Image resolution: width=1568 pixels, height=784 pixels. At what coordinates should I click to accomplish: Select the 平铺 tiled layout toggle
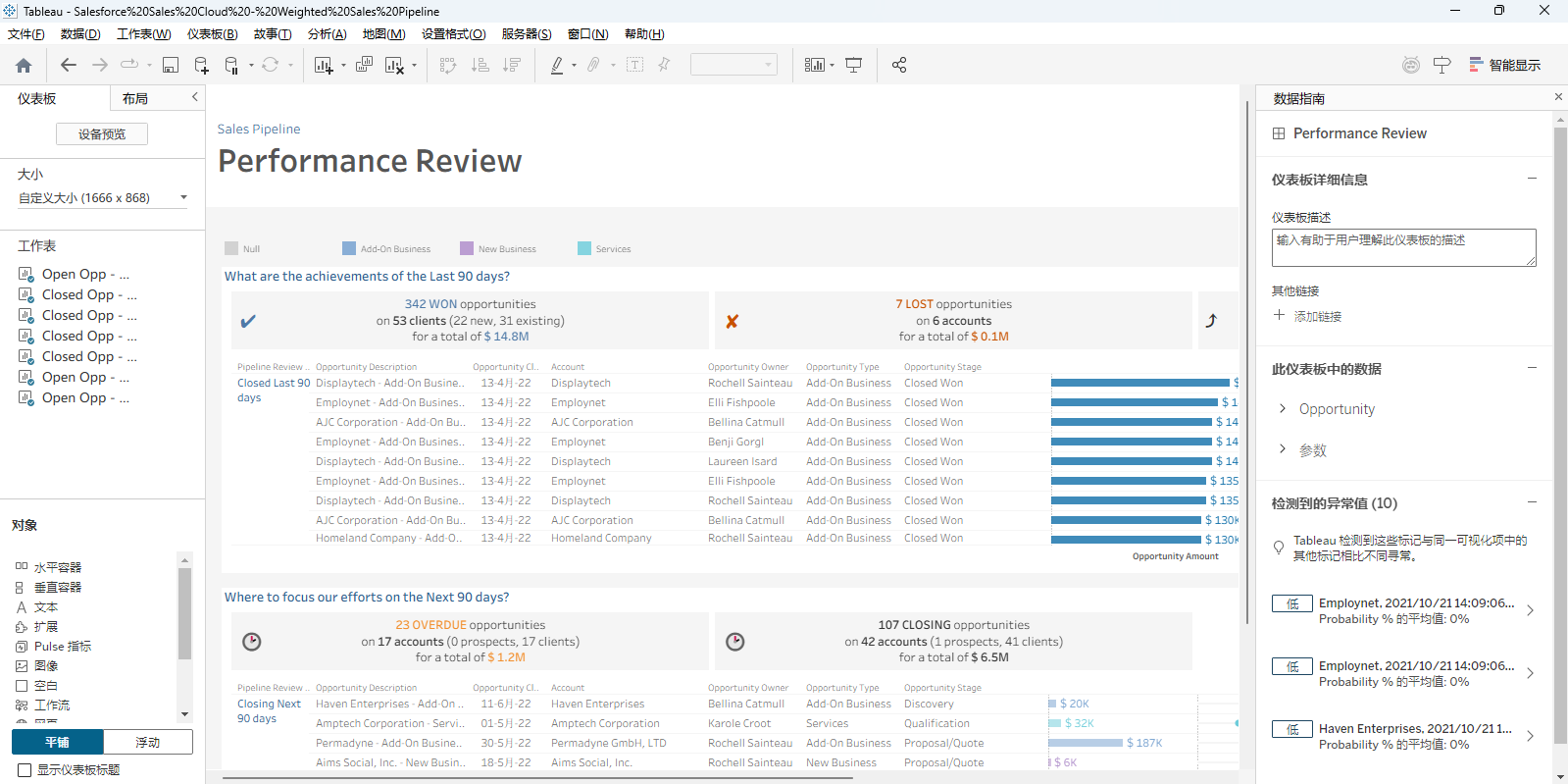tap(58, 743)
